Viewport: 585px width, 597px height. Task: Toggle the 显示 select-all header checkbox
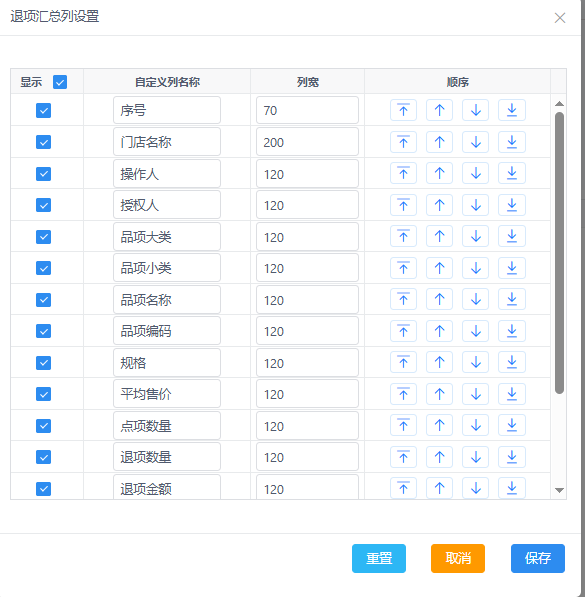[x=60, y=82]
